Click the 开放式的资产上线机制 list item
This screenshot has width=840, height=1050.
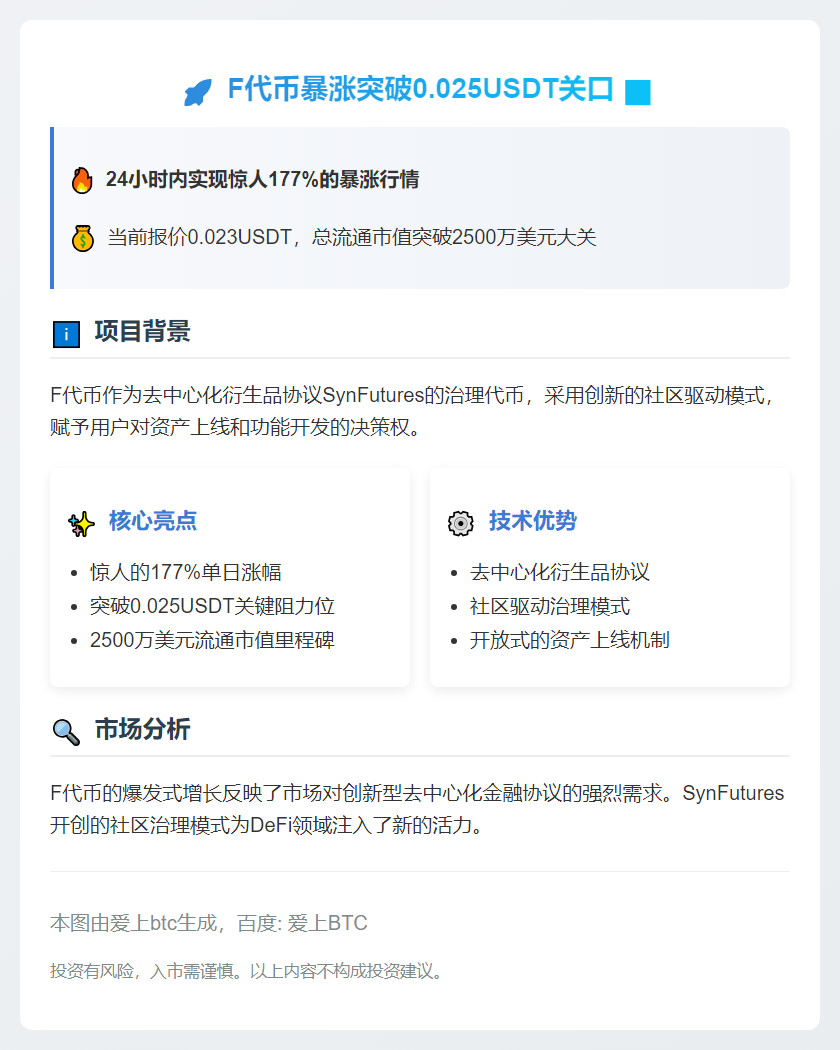570,640
